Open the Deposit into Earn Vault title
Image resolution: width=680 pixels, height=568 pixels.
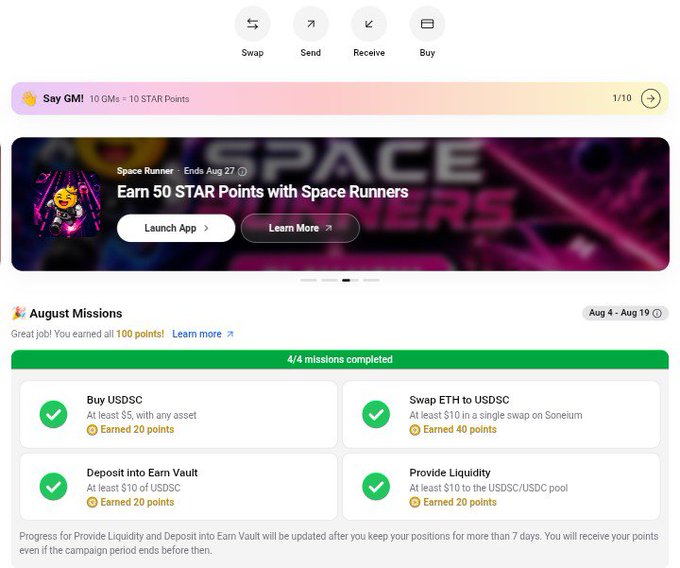tap(142, 473)
